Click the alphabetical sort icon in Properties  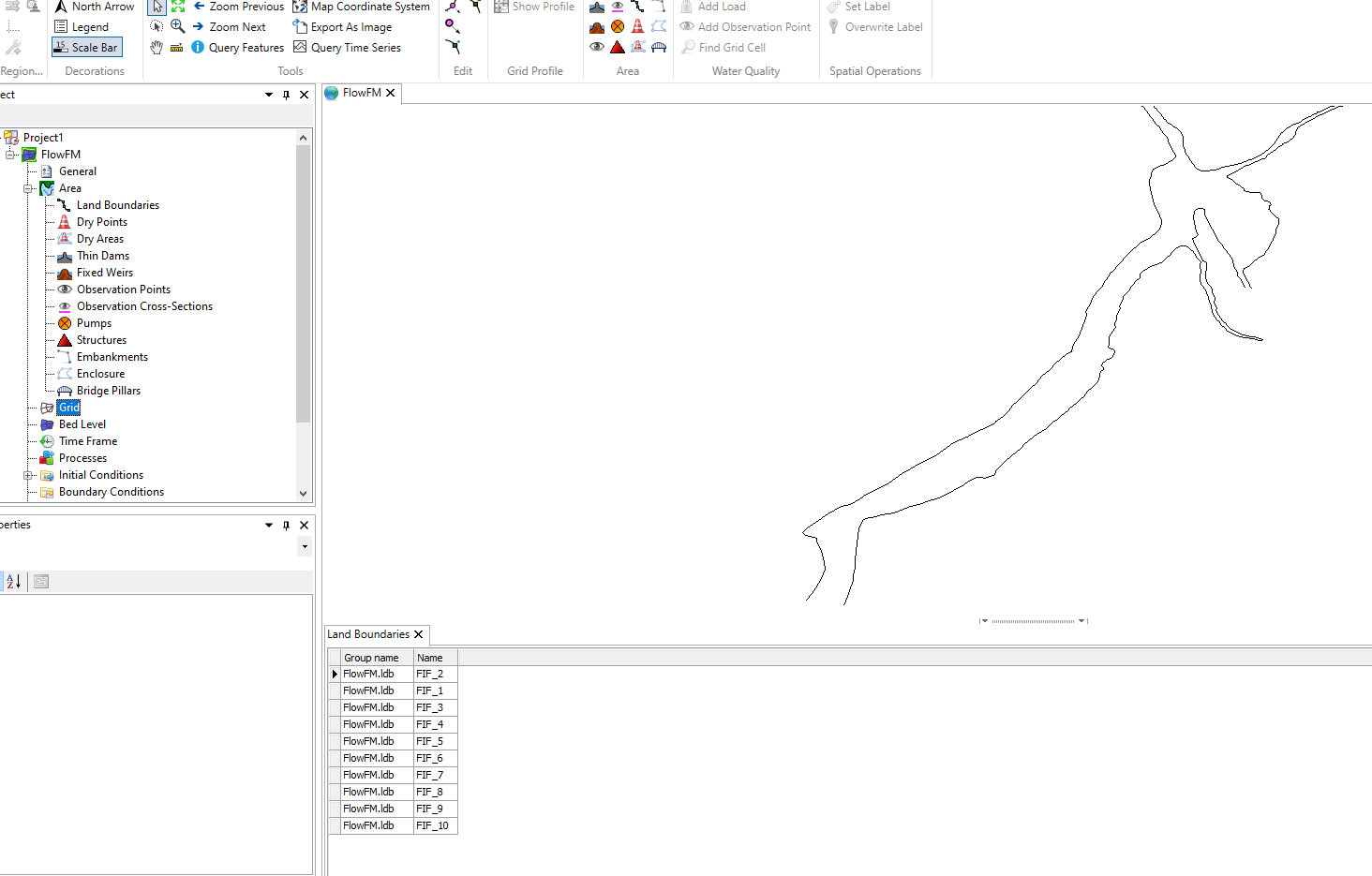point(13,582)
